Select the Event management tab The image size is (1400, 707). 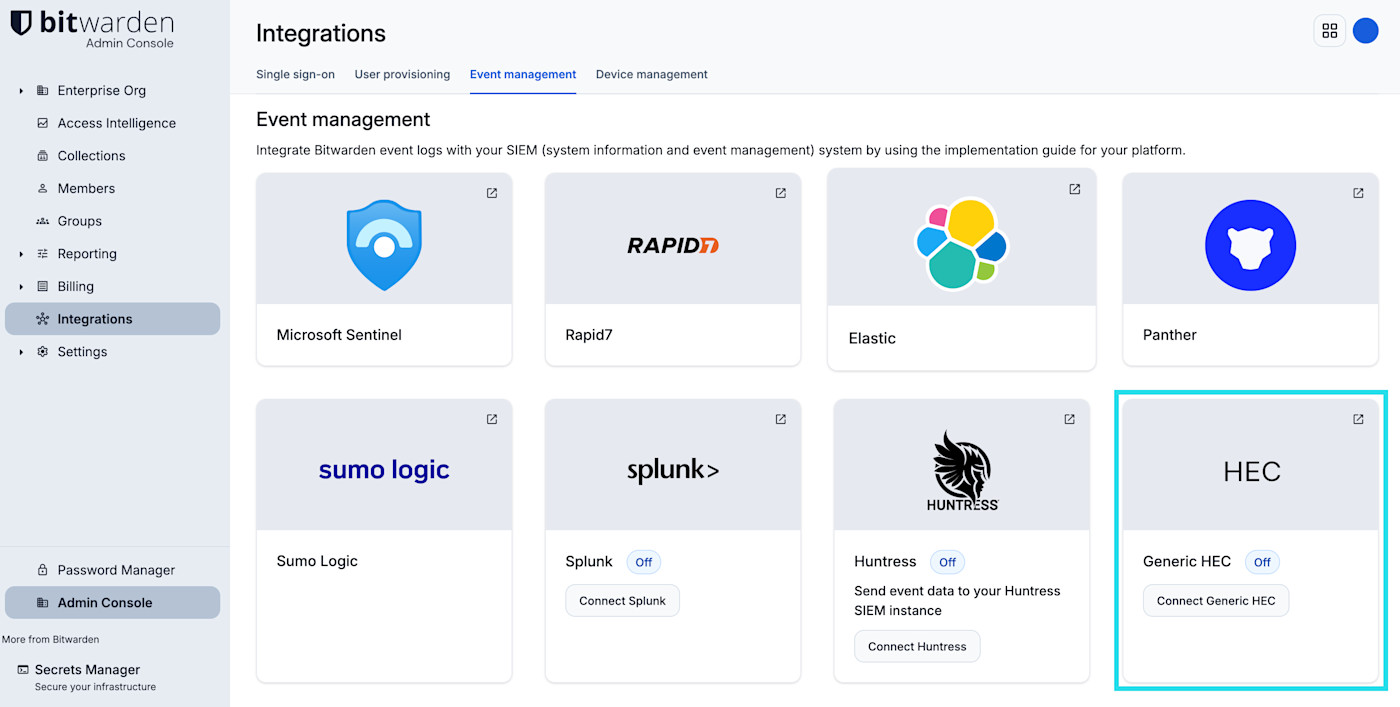pyautogui.click(x=523, y=74)
